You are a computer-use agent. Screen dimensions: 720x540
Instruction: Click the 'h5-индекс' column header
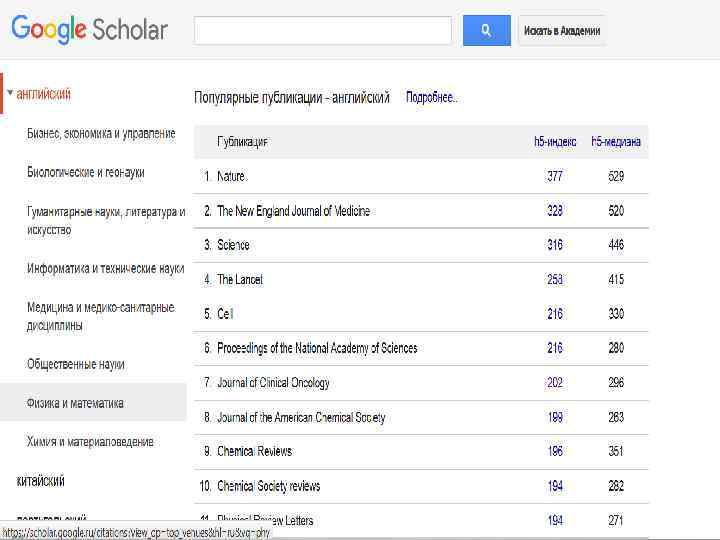[x=555, y=142]
